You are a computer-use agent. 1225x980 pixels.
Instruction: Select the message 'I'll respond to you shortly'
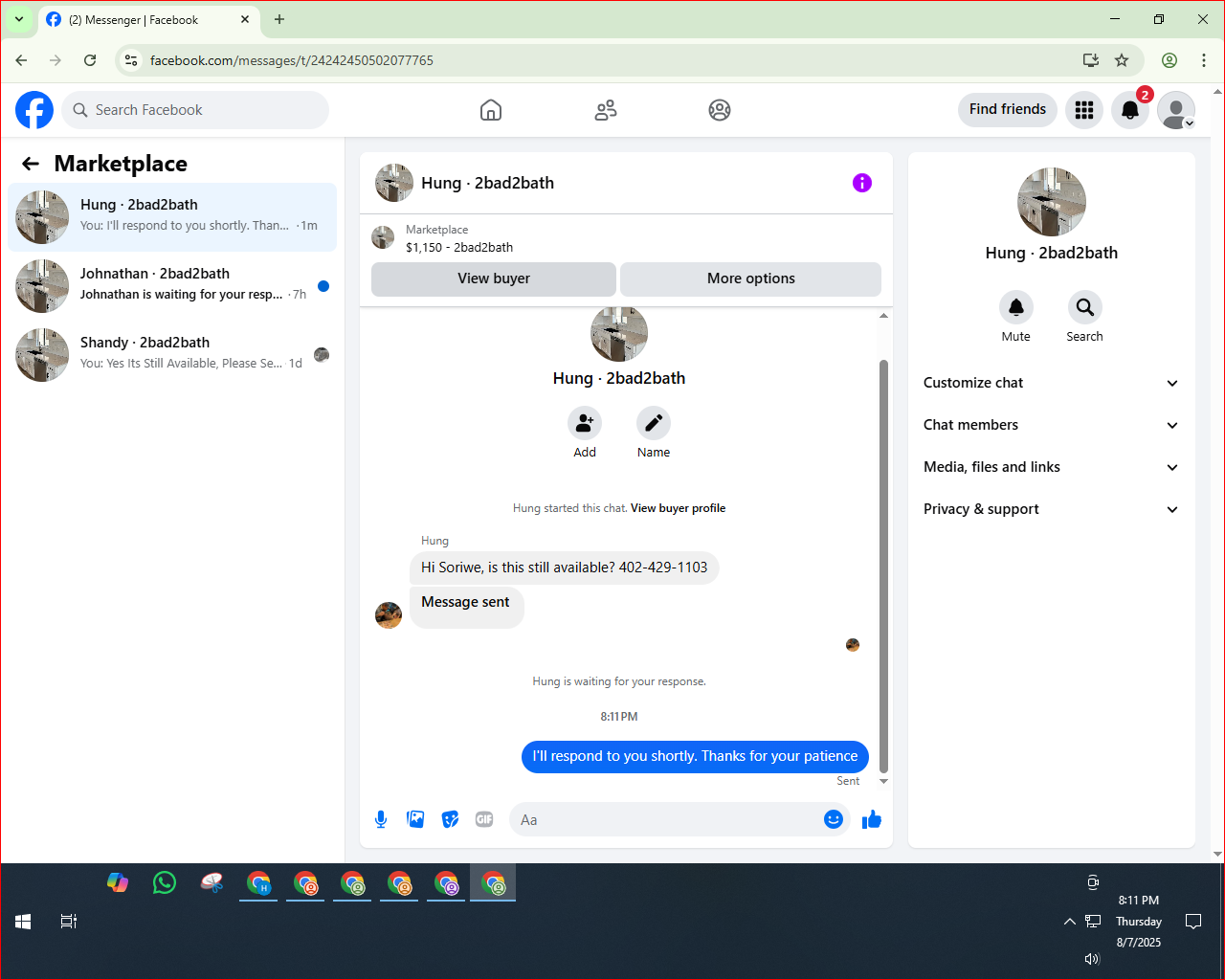tap(695, 756)
